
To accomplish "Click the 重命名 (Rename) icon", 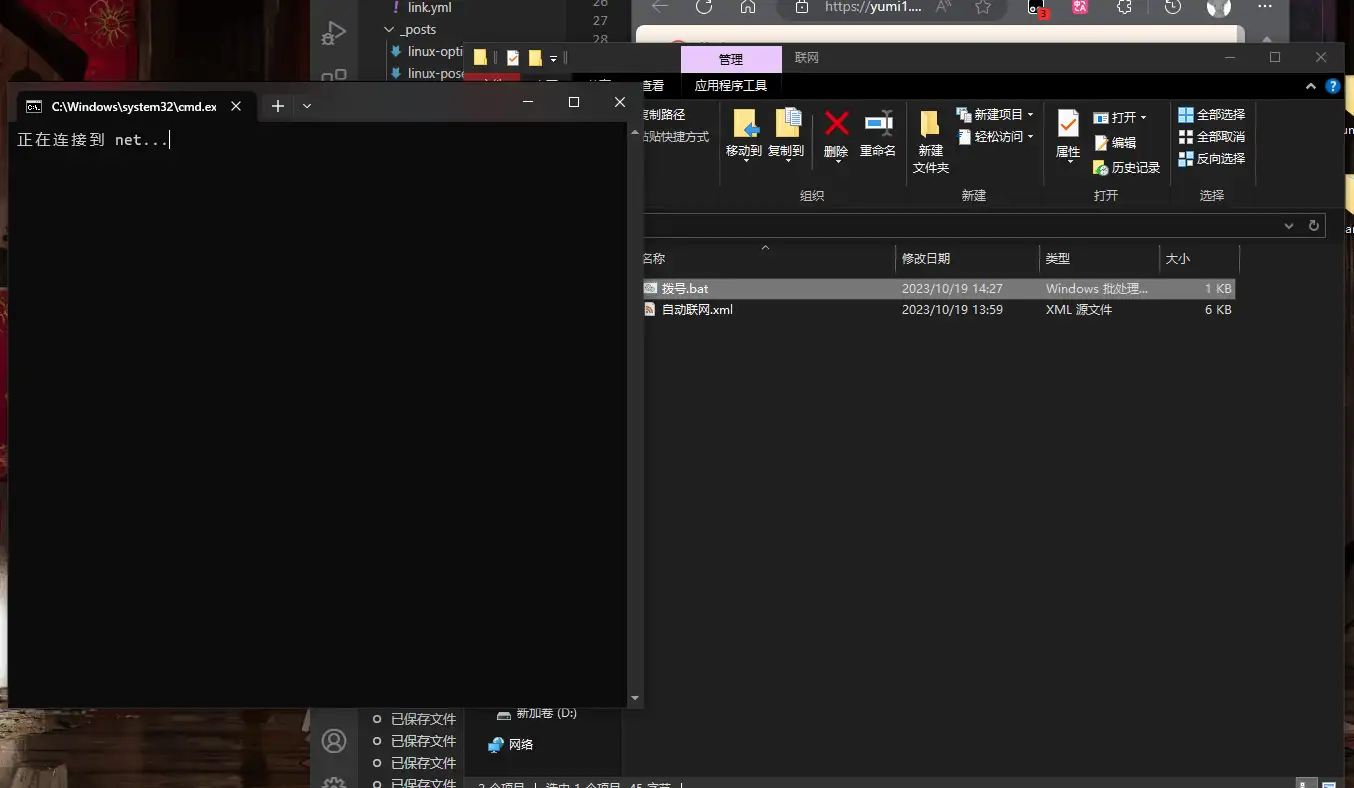I will pyautogui.click(x=878, y=125).
